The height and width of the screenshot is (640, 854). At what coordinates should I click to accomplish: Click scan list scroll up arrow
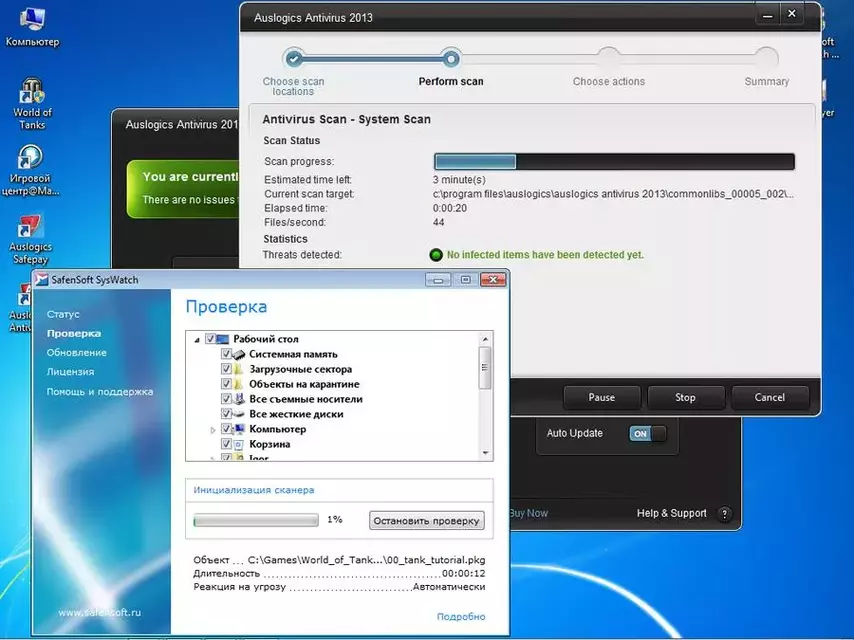point(485,339)
